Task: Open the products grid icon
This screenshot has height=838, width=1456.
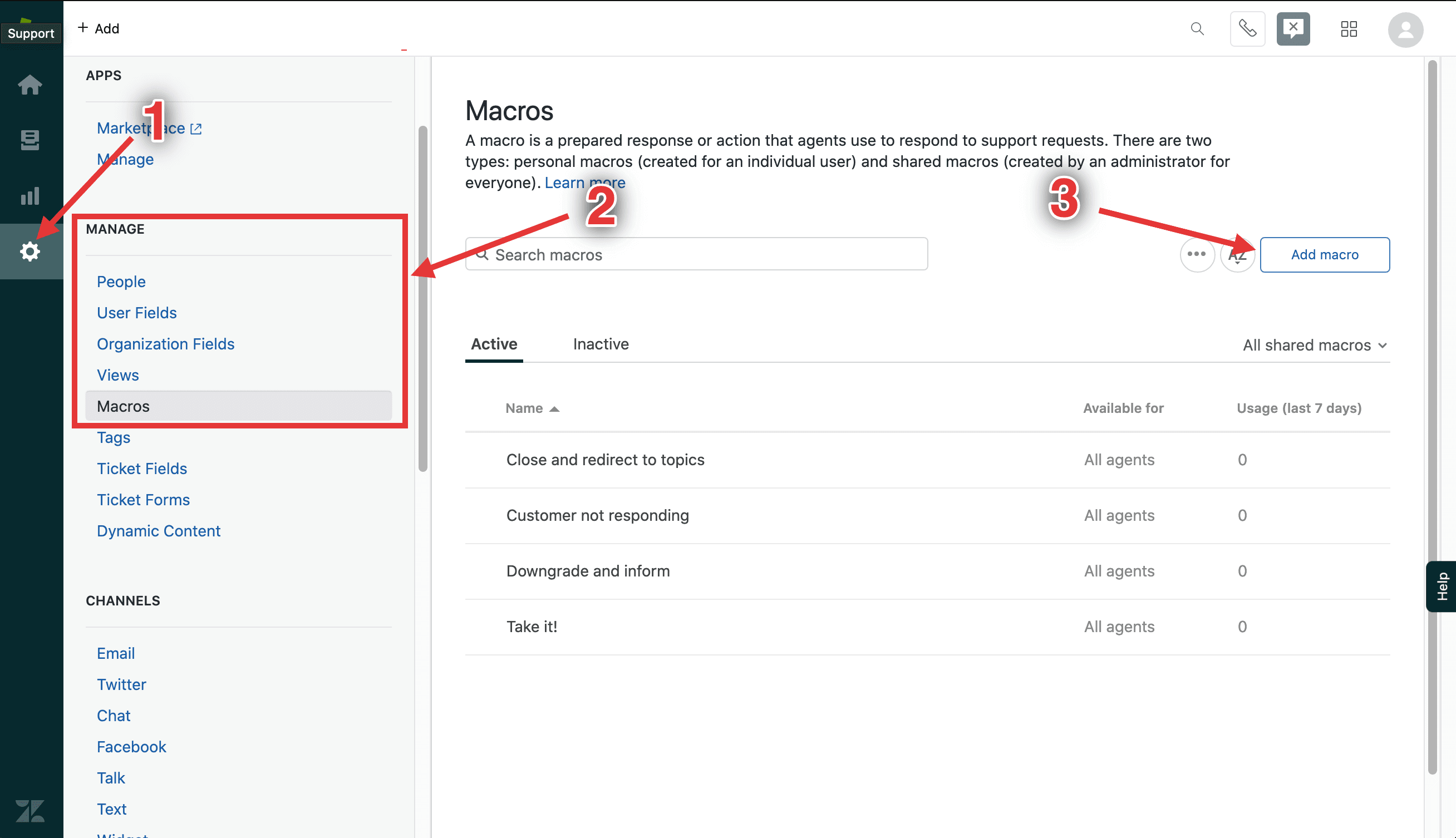Action: (1349, 29)
